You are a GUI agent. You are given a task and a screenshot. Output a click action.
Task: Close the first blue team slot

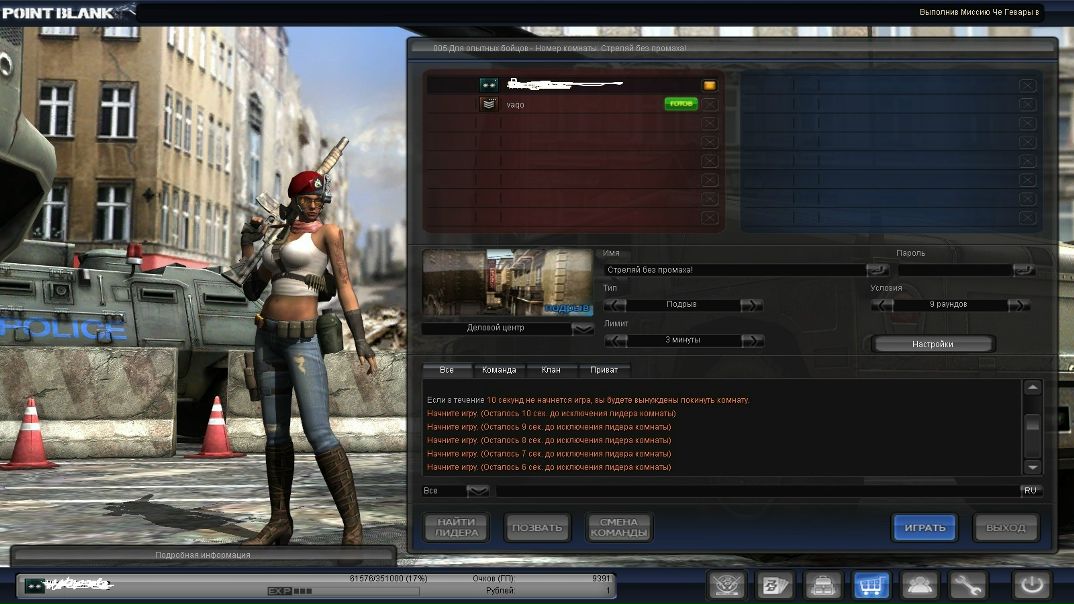1027,86
